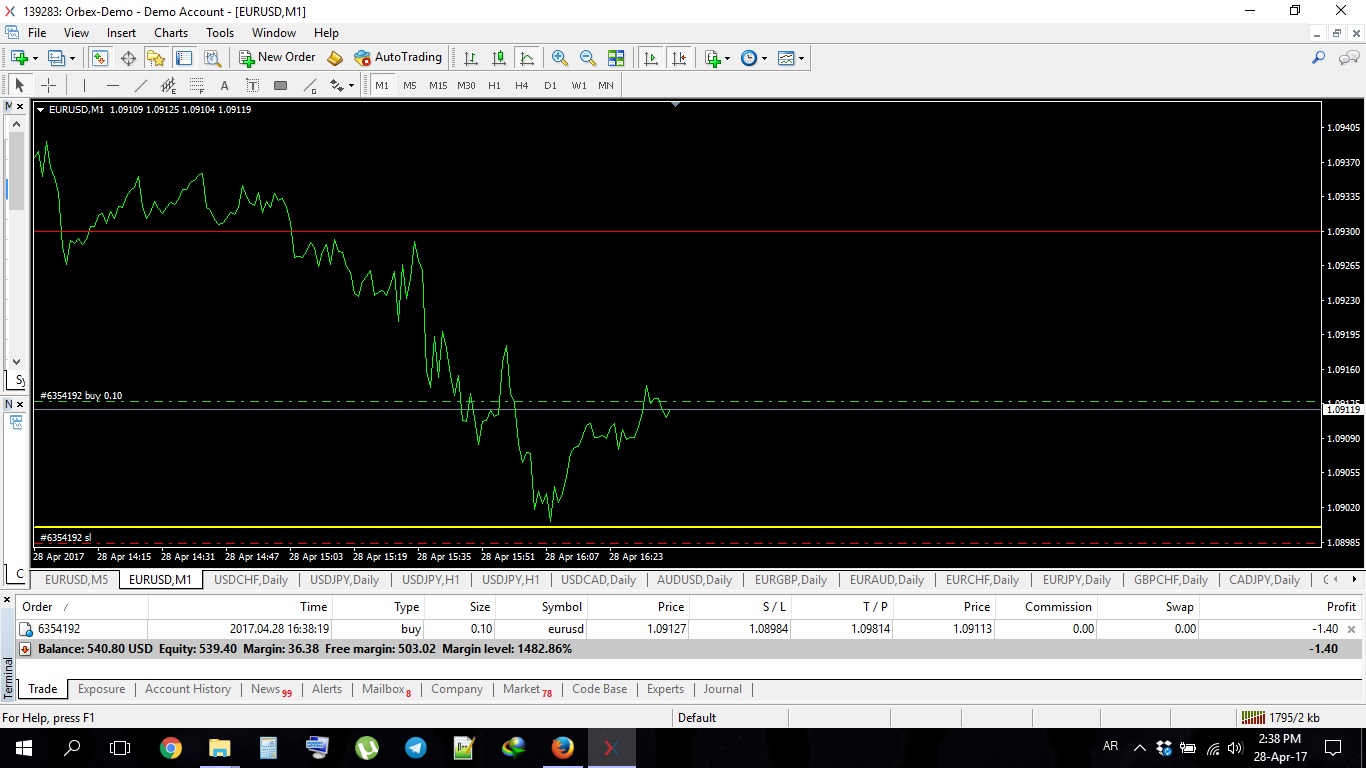1366x768 pixels.
Task: Open the templates dropdown
Action: (x=790, y=58)
